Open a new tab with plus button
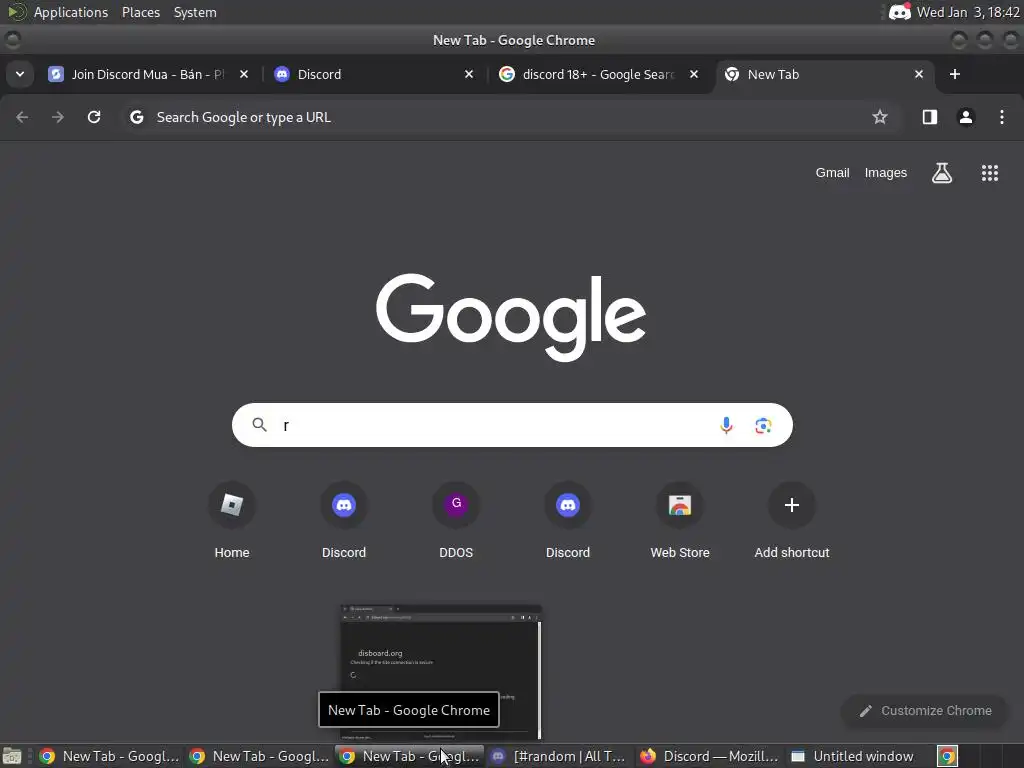 [955, 74]
